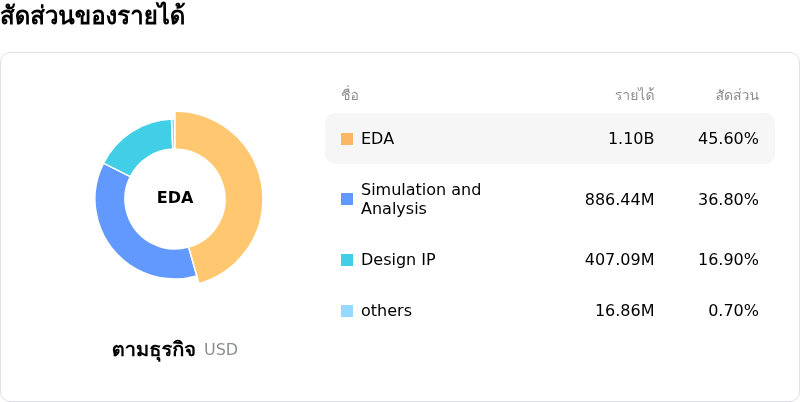Select the Design IP row label
Screen dimensions: 800x402
coord(398,260)
